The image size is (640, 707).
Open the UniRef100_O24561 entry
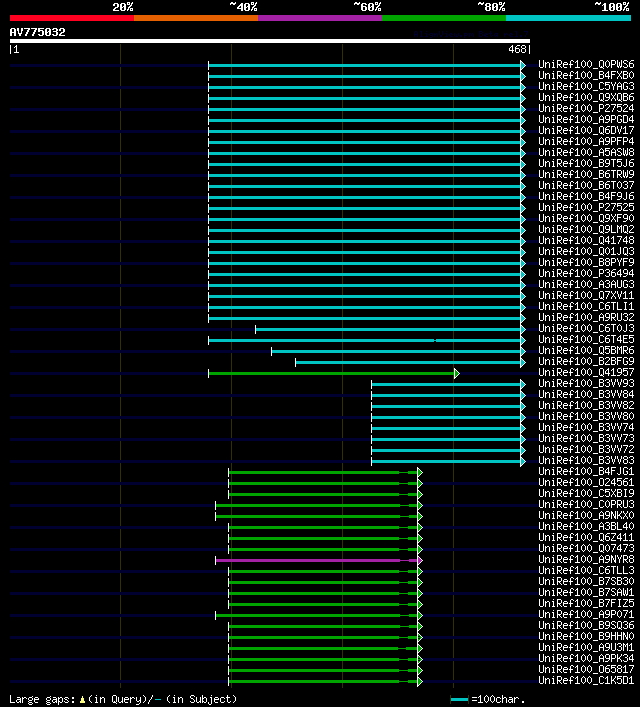coord(586,482)
